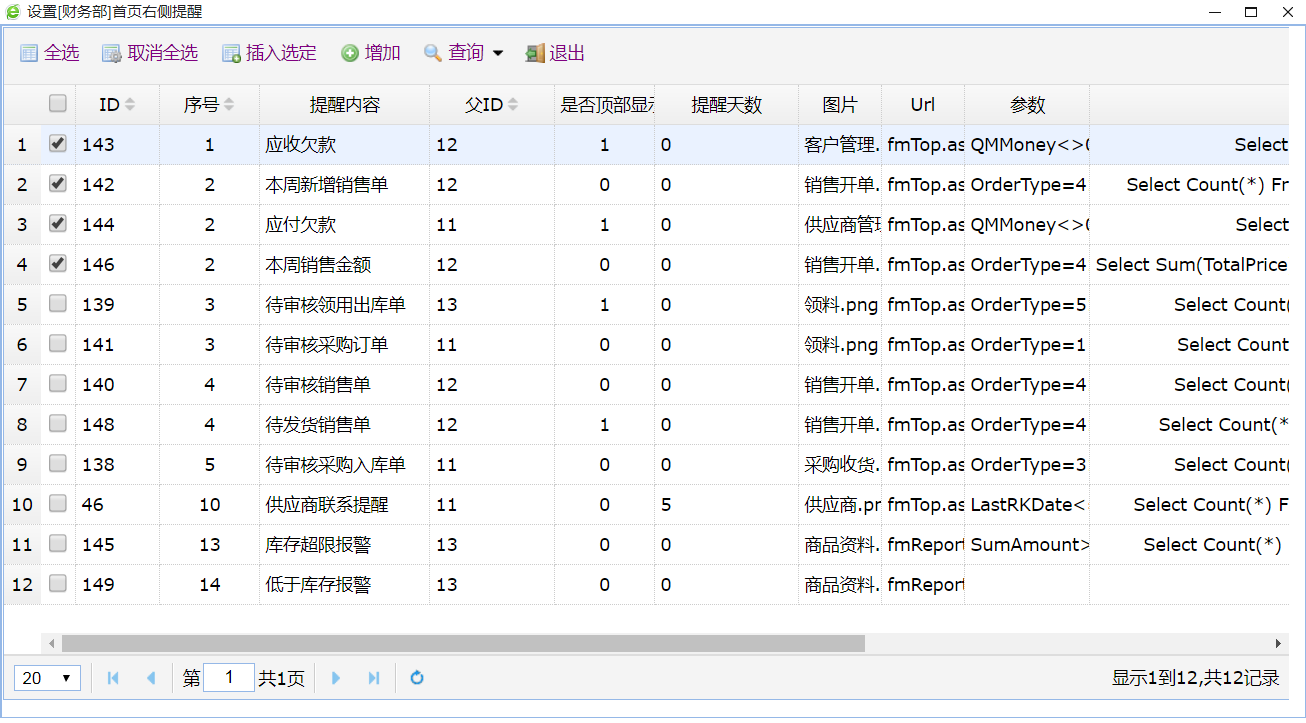Open the page size dropdown showing 20
This screenshot has height=723, width=1306.
pos(47,678)
